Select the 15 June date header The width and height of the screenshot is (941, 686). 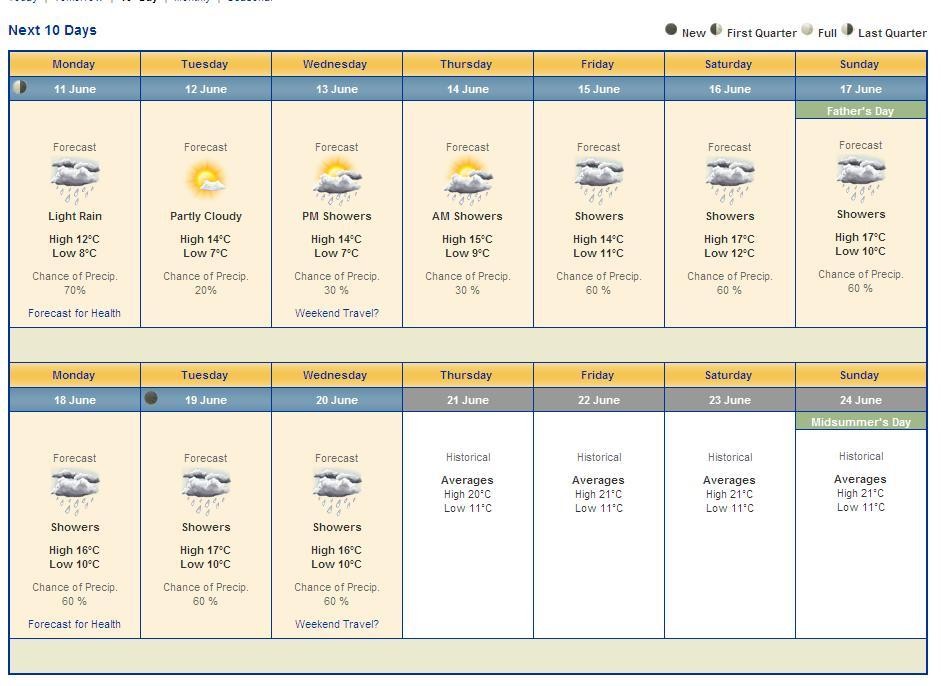pos(599,89)
